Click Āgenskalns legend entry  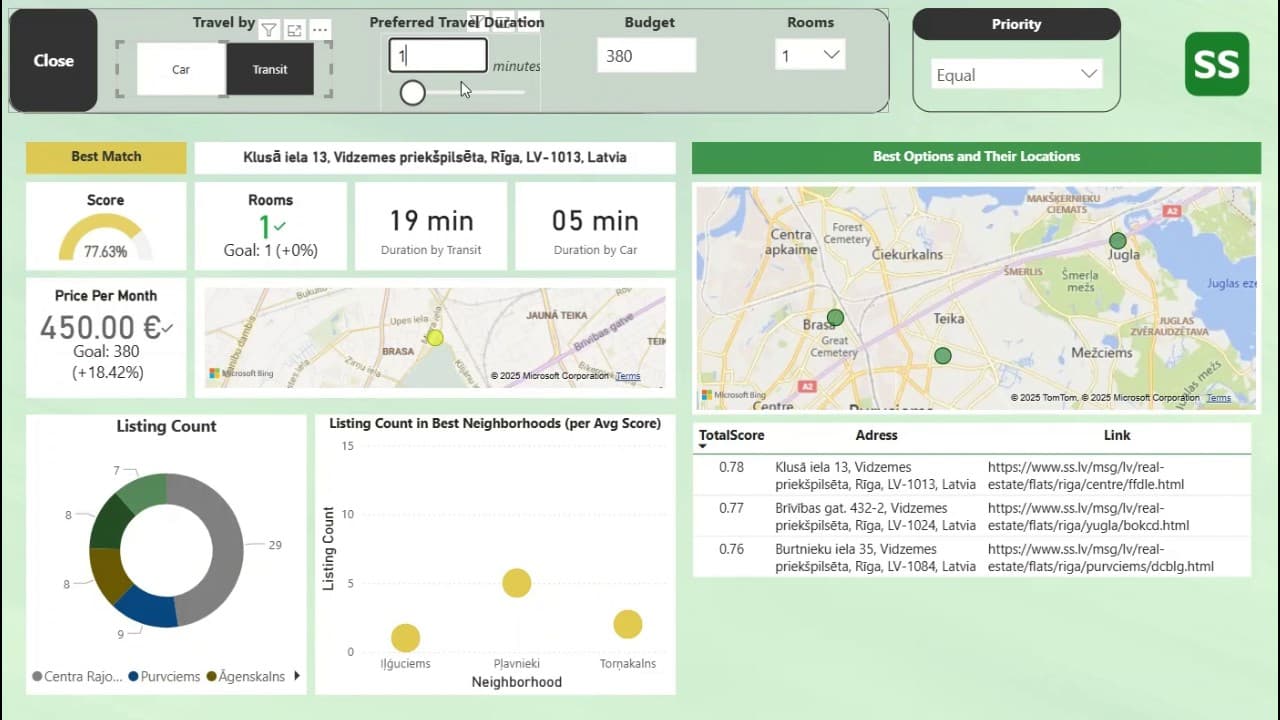(x=246, y=676)
